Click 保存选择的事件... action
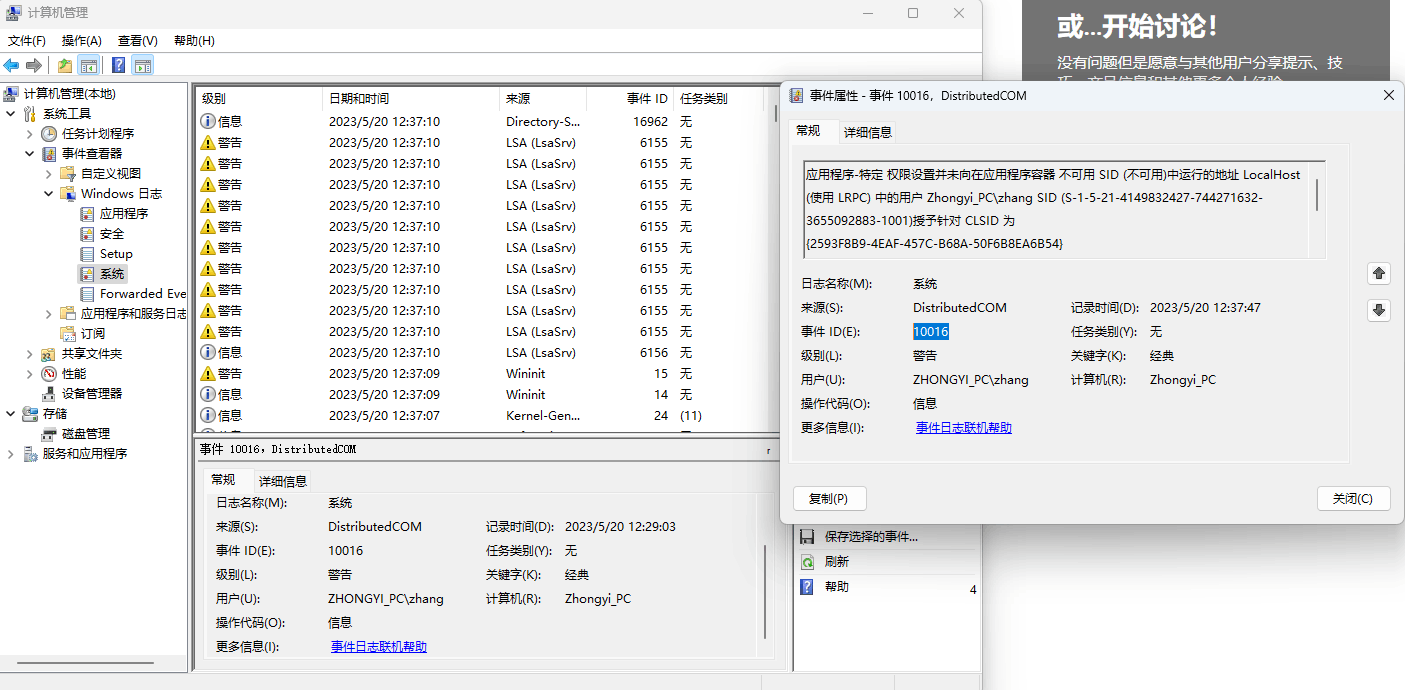The height and width of the screenshot is (690, 1405). 871,537
